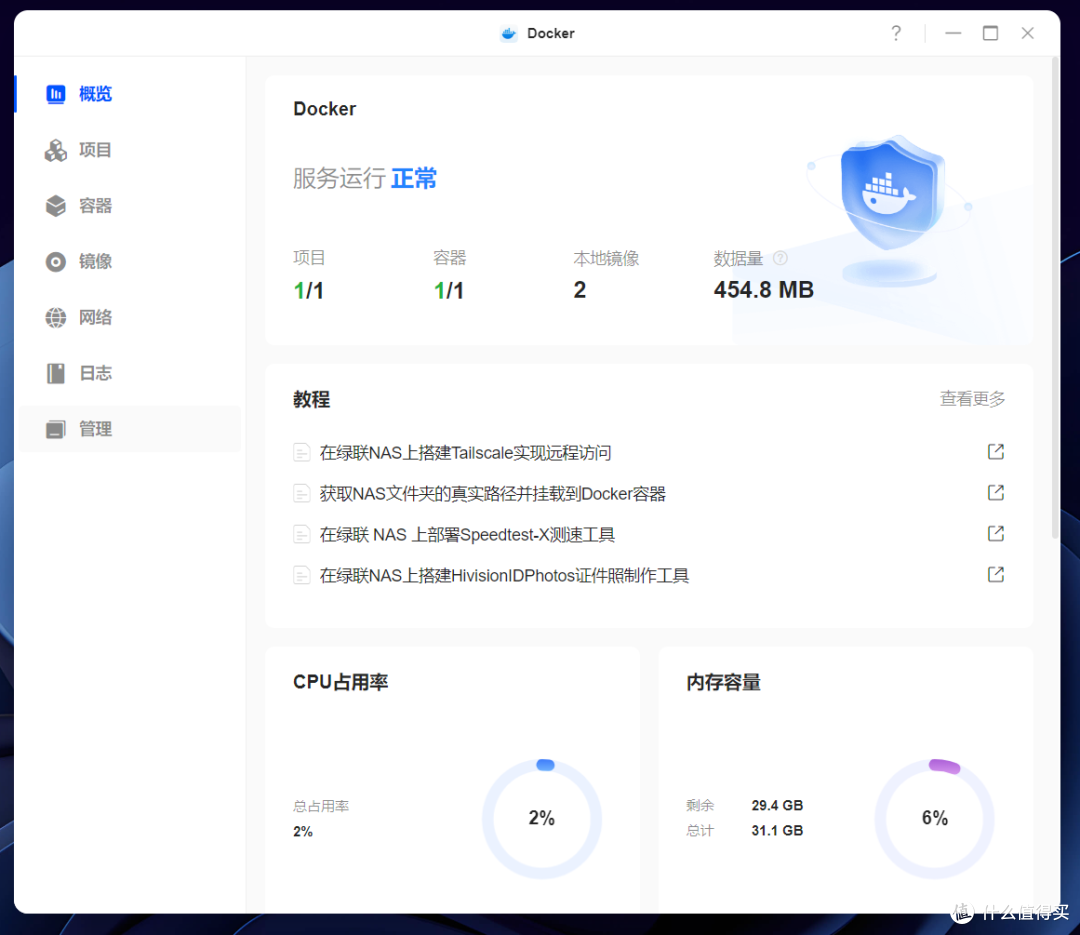
Task: Click the 概览 overview bar-chart icon
Action: (56, 94)
